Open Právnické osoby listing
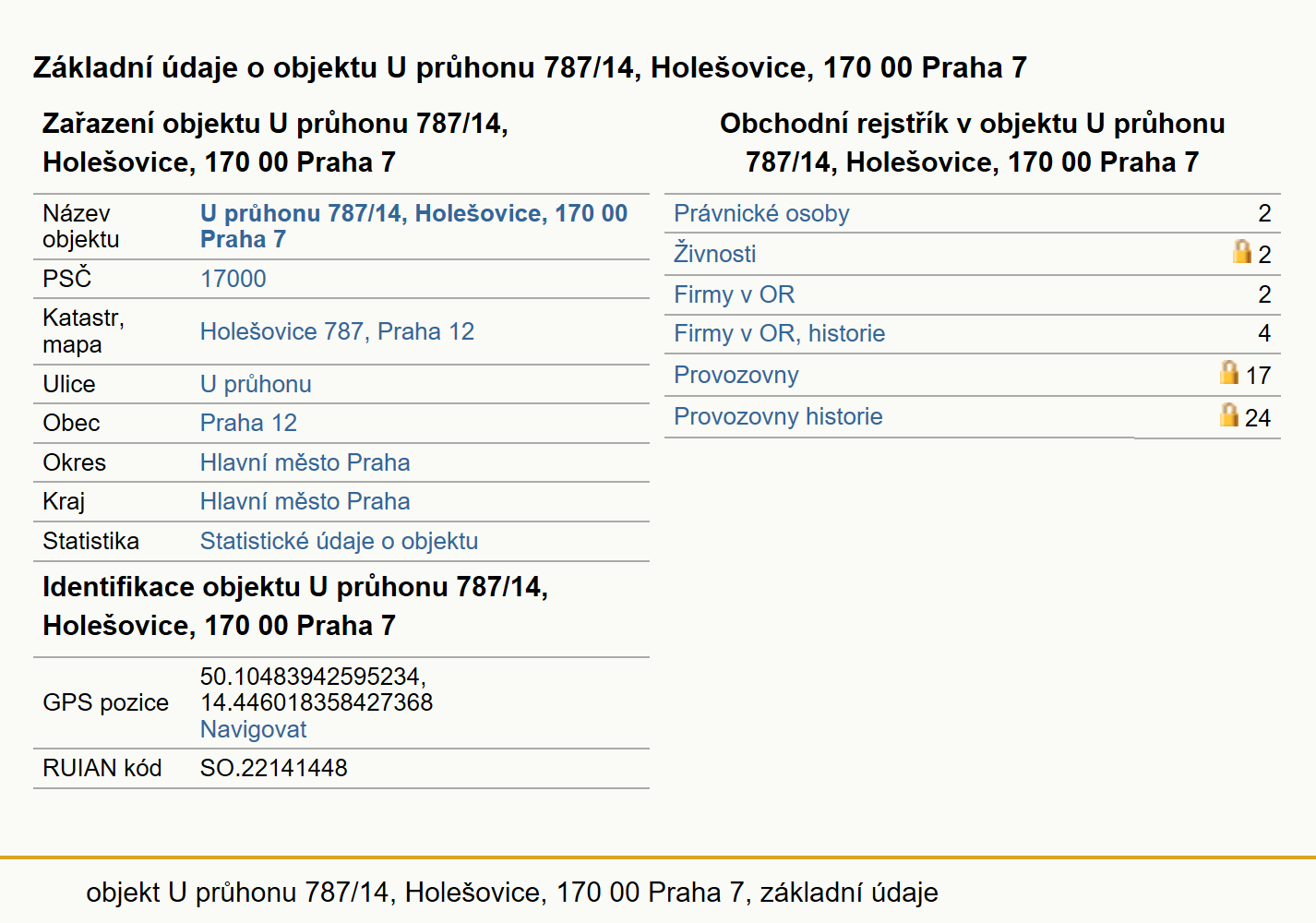 (x=761, y=213)
